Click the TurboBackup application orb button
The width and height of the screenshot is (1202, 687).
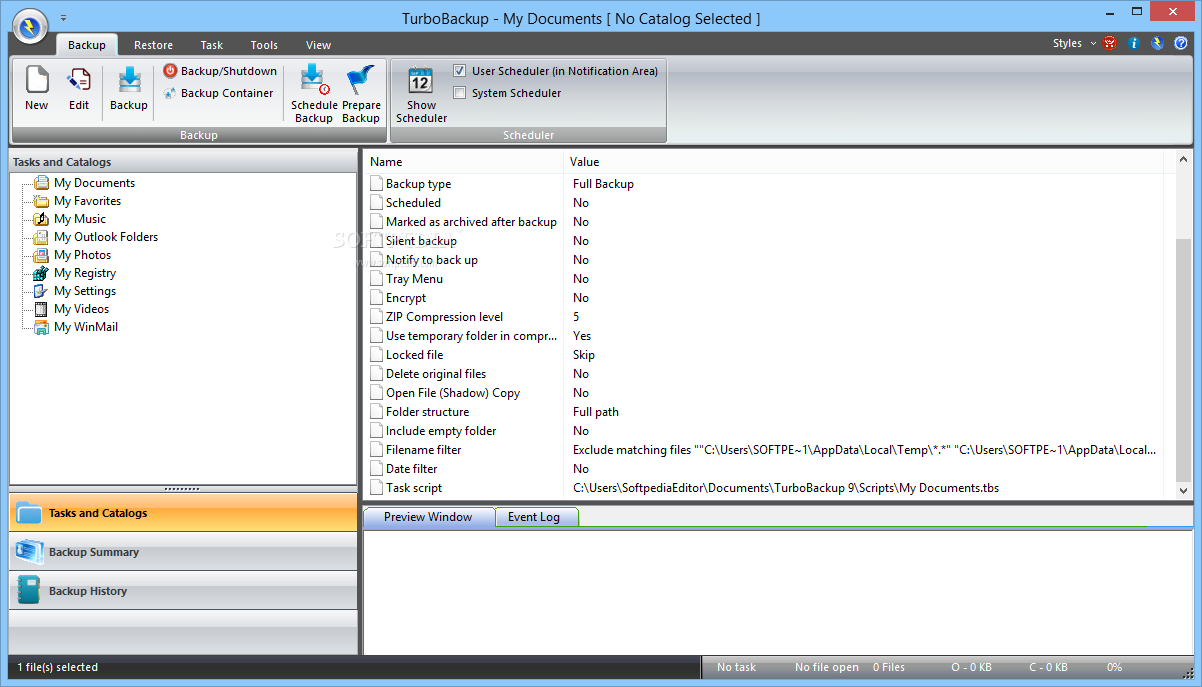coord(29,26)
